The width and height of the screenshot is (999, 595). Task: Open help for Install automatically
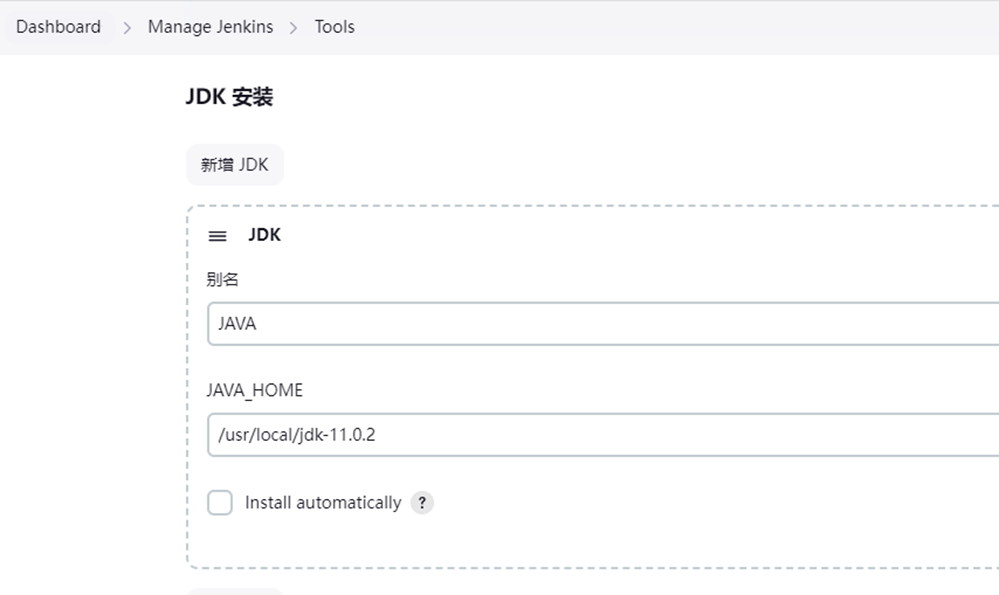(422, 503)
